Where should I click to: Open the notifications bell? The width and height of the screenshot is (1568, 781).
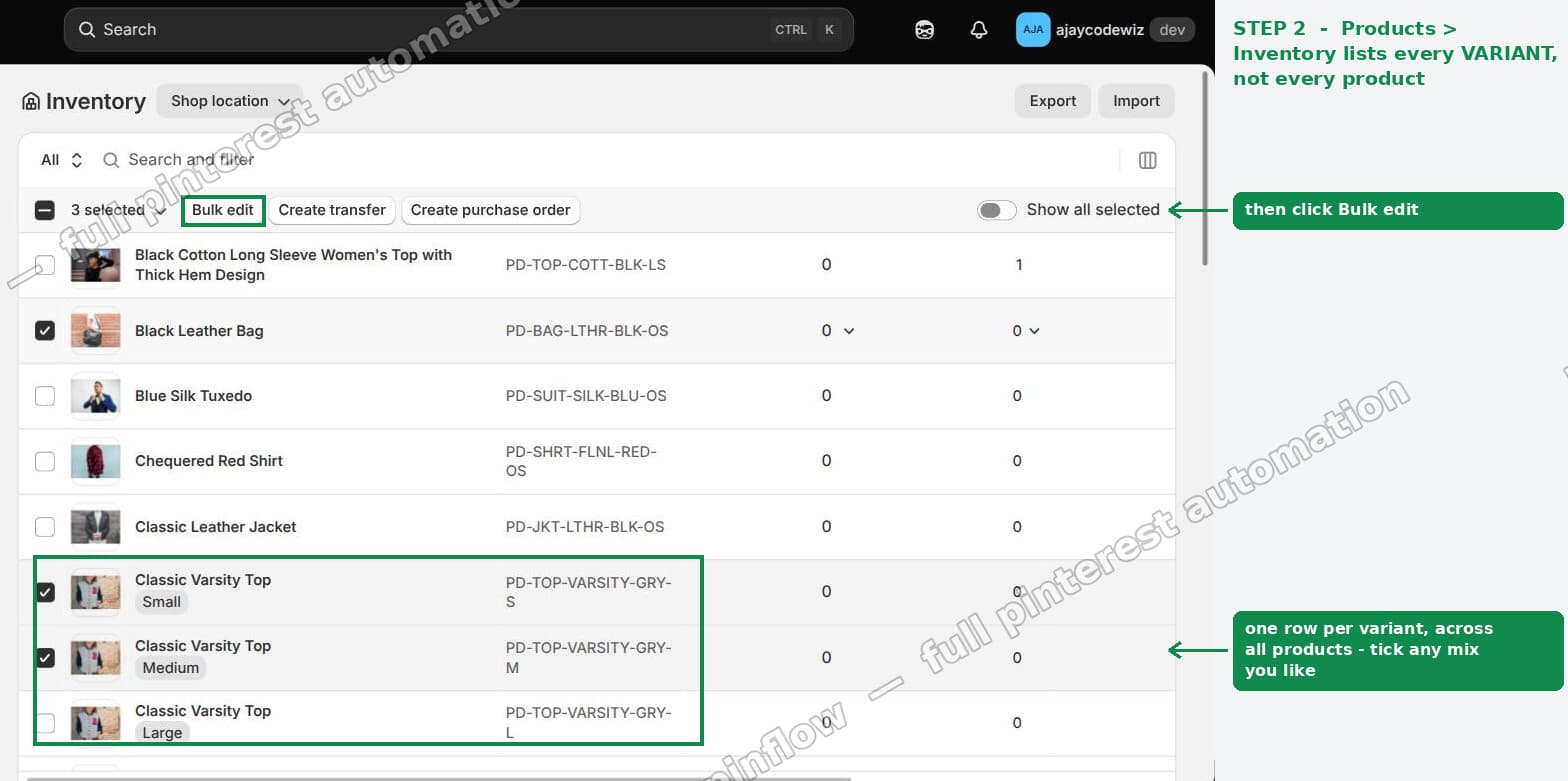[x=979, y=30]
